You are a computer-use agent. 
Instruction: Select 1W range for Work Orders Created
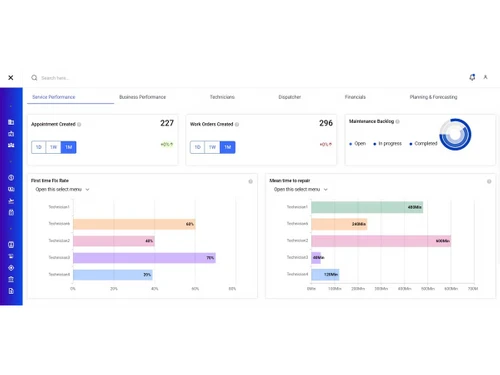pos(212,147)
